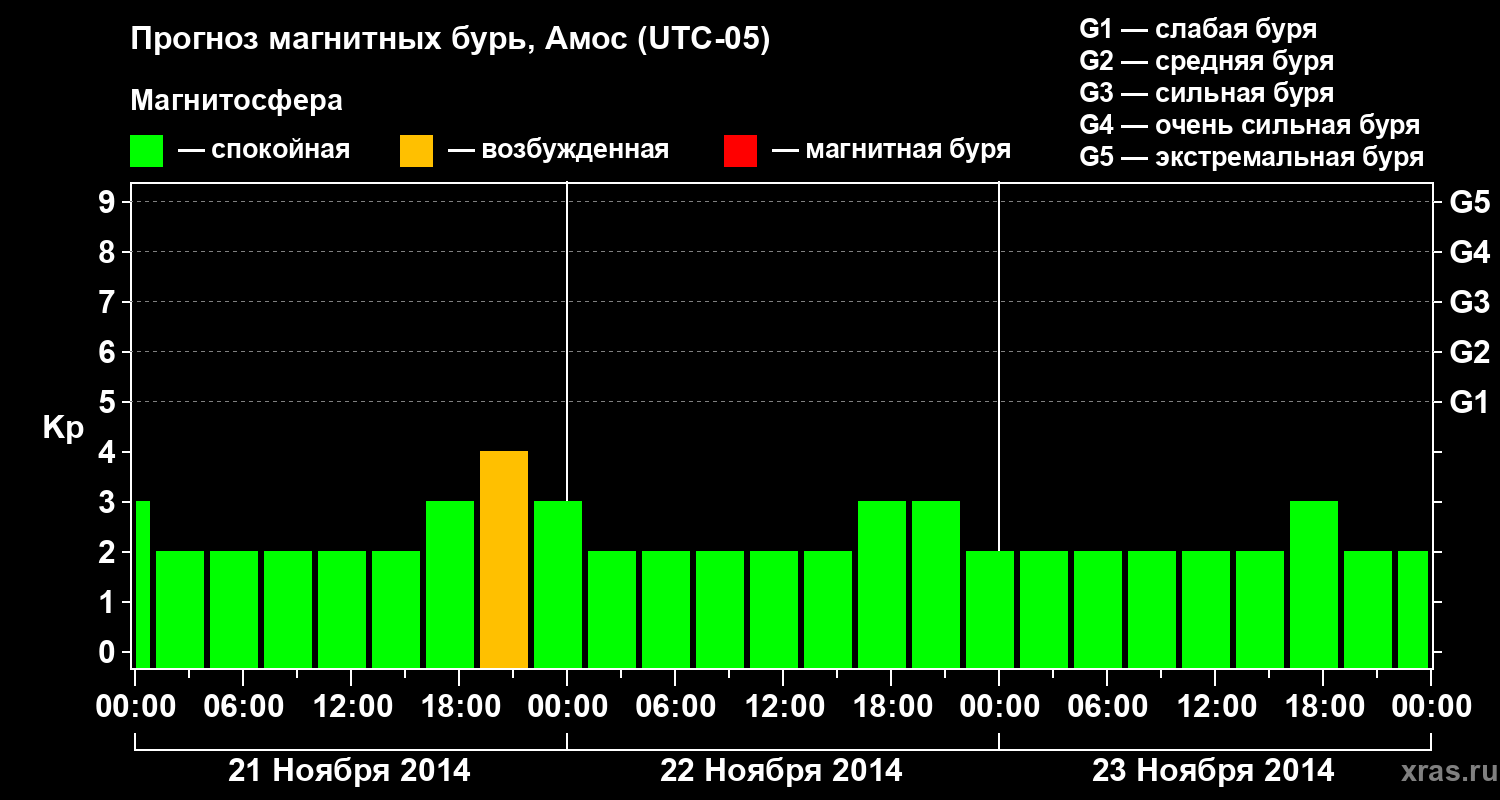Click the '5' value on the Kp axis
This screenshot has height=800, width=1500.
[x=109, y=403]
